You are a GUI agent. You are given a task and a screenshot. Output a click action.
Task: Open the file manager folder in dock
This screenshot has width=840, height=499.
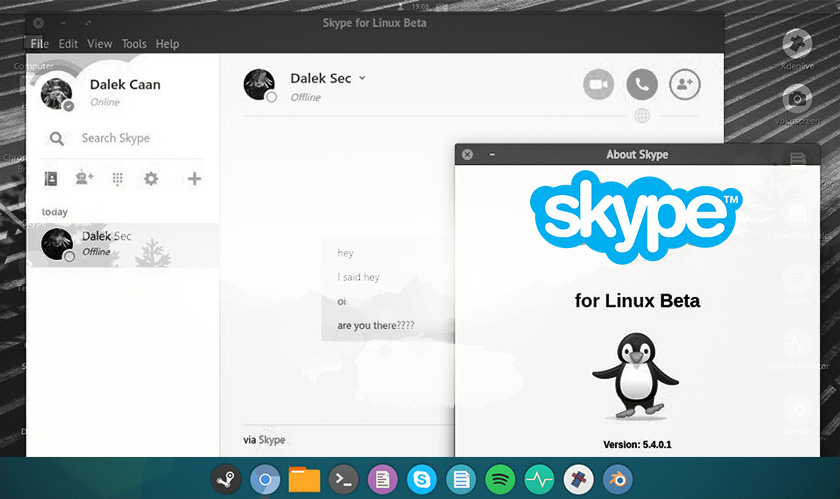point(304,479)
